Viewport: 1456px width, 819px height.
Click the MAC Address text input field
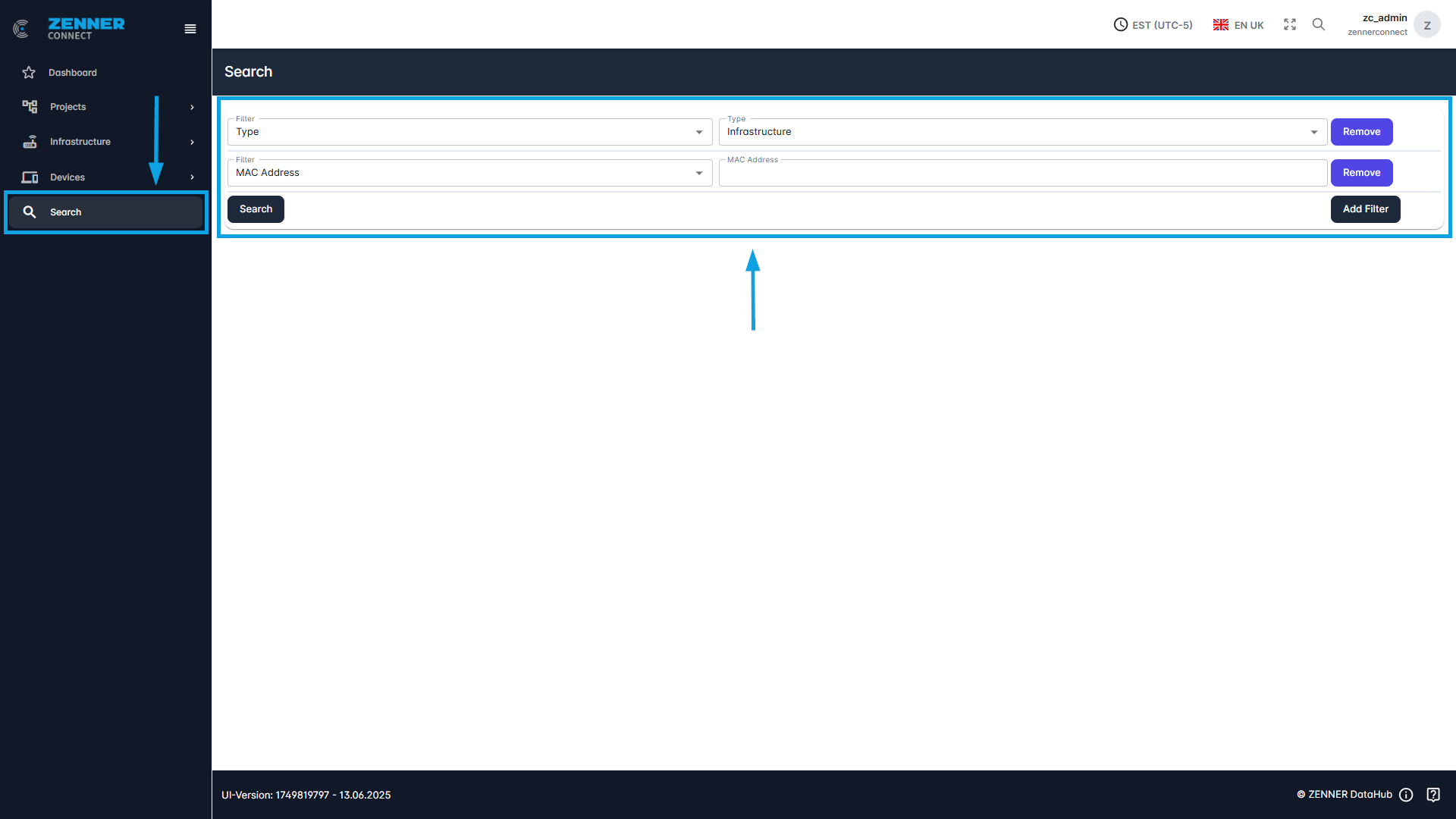[x=1022, y=174]
